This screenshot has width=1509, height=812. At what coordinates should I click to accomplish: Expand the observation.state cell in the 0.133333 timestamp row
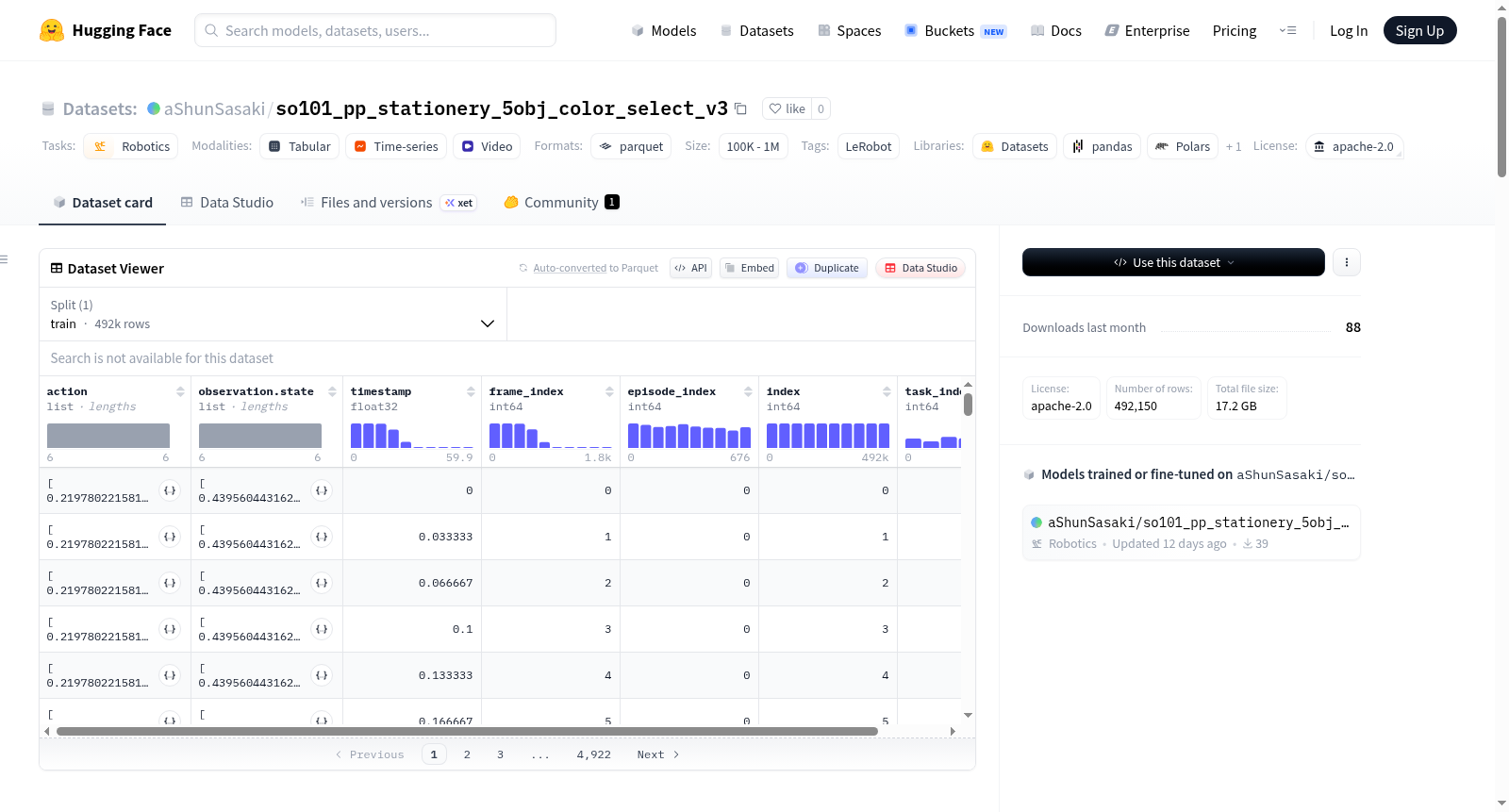pos(322,675)
